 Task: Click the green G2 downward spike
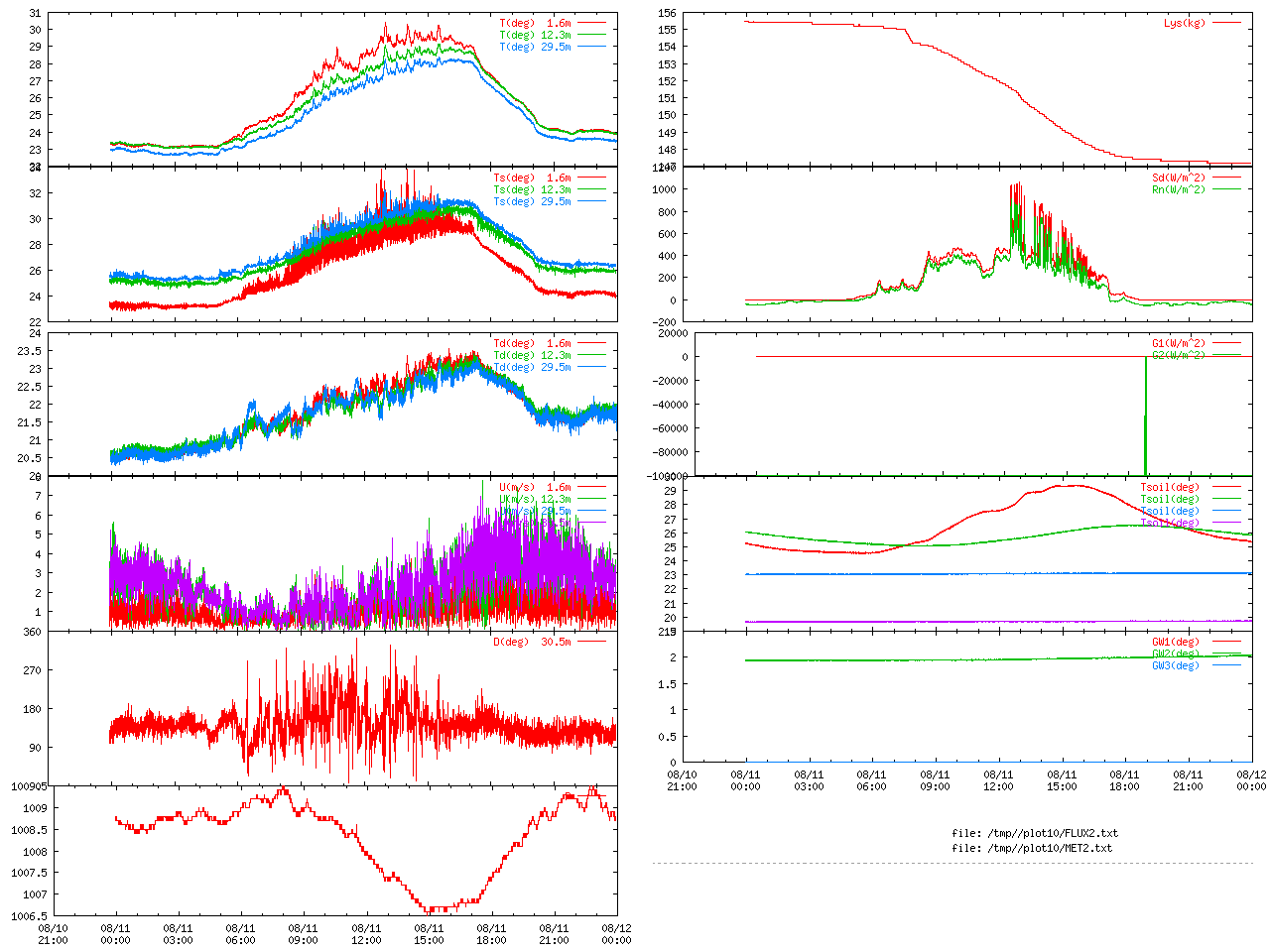(1146, 416)
